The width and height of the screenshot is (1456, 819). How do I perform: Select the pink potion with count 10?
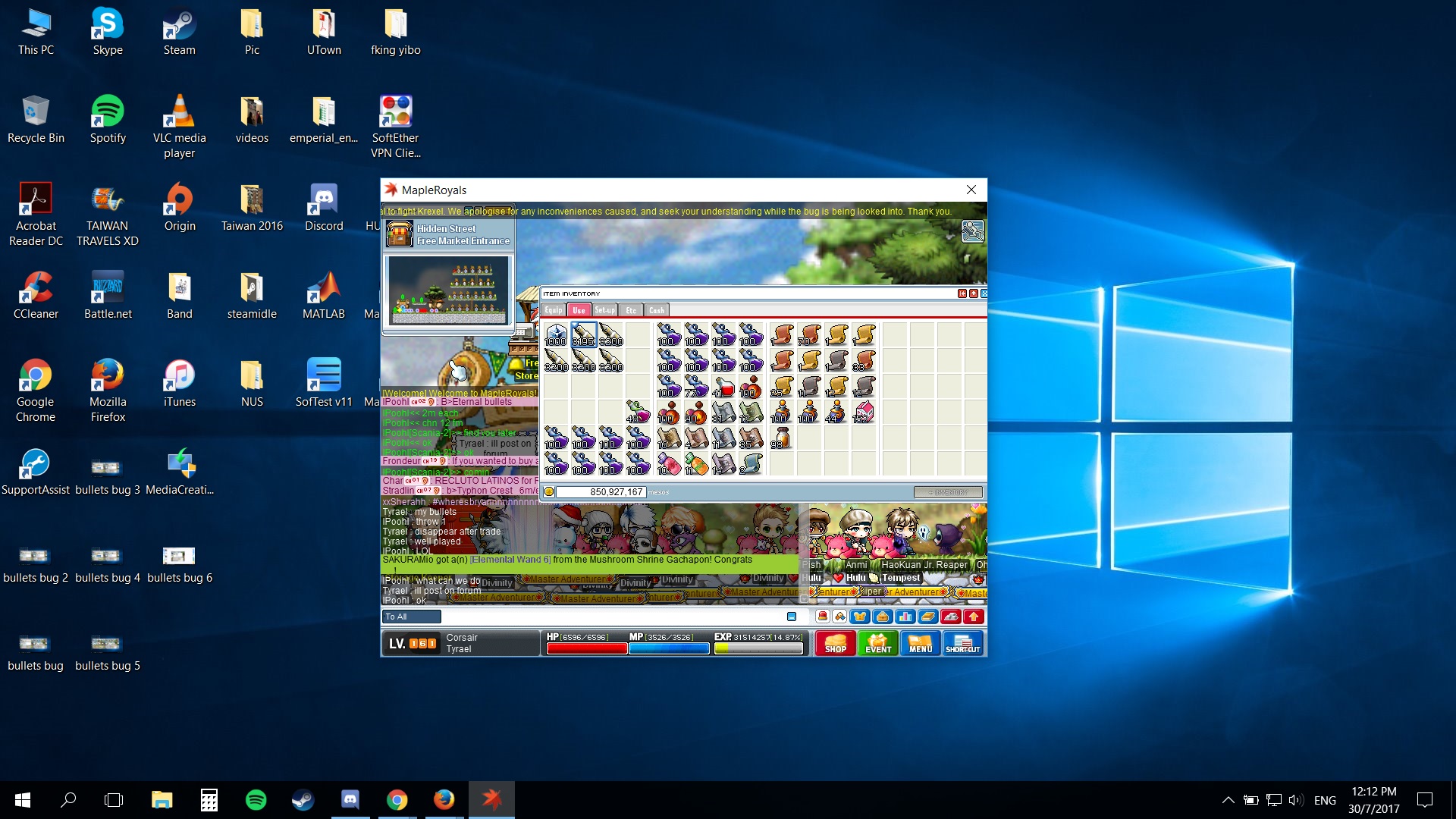pos(668,464)
